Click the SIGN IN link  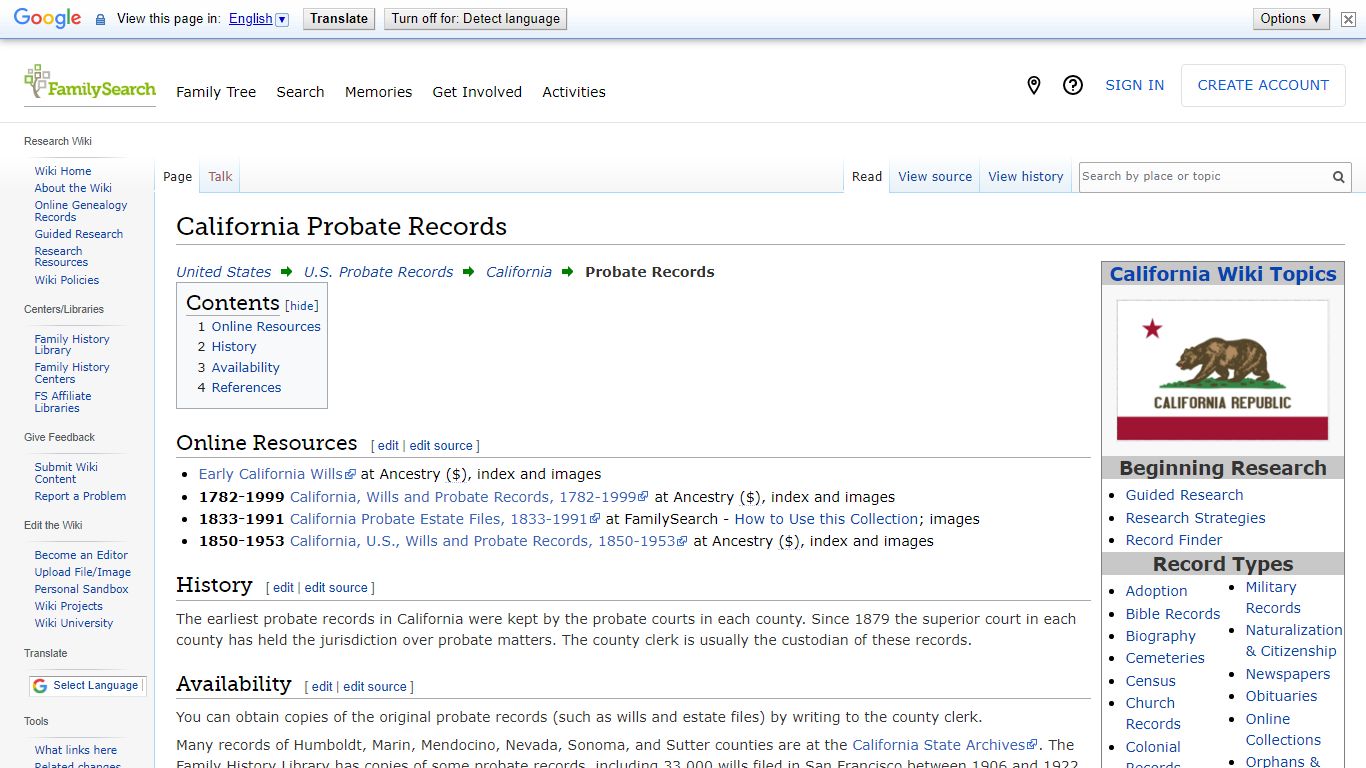[x=1134, y=86]
